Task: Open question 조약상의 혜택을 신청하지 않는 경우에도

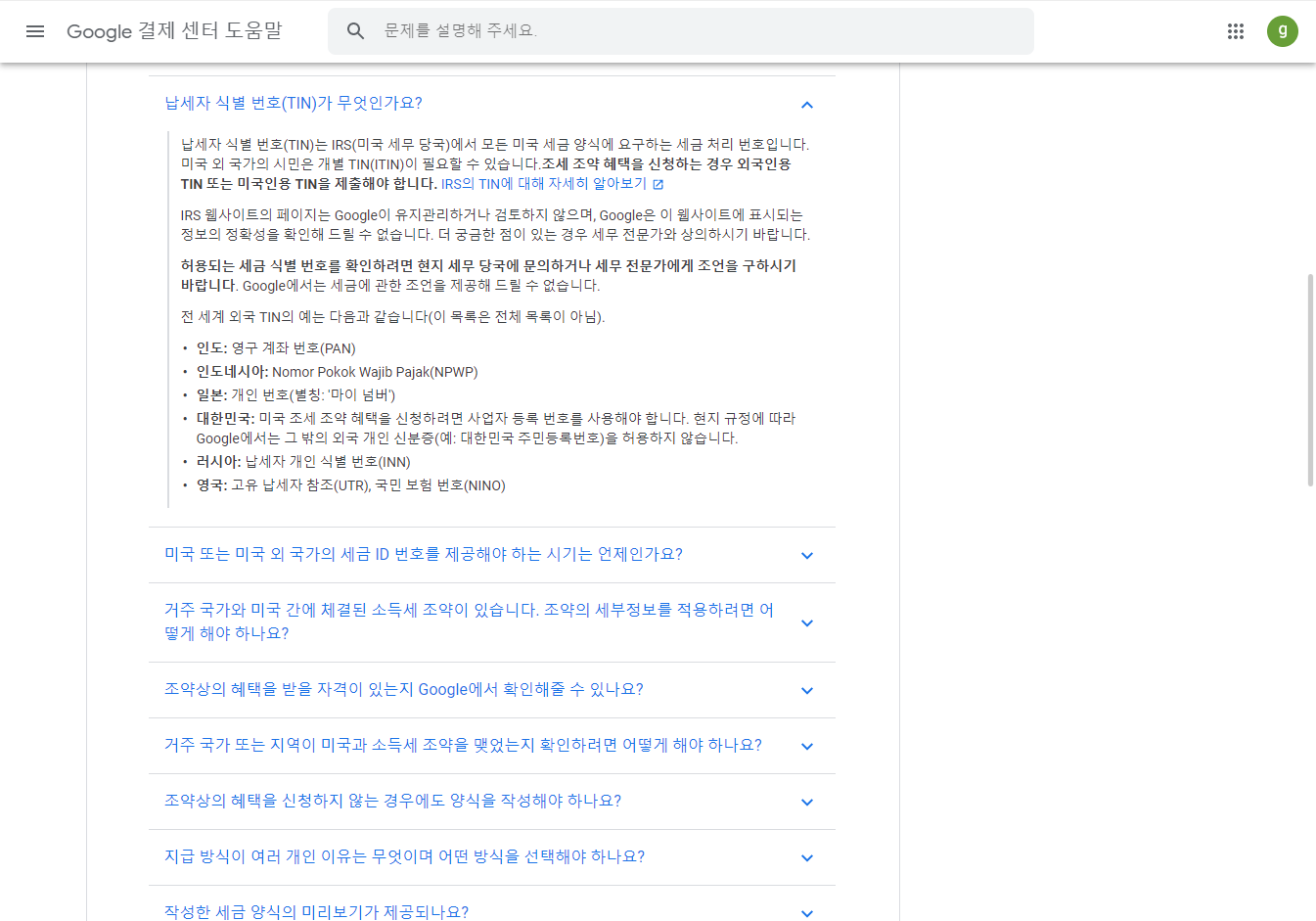Action: [x=392, y=801]
